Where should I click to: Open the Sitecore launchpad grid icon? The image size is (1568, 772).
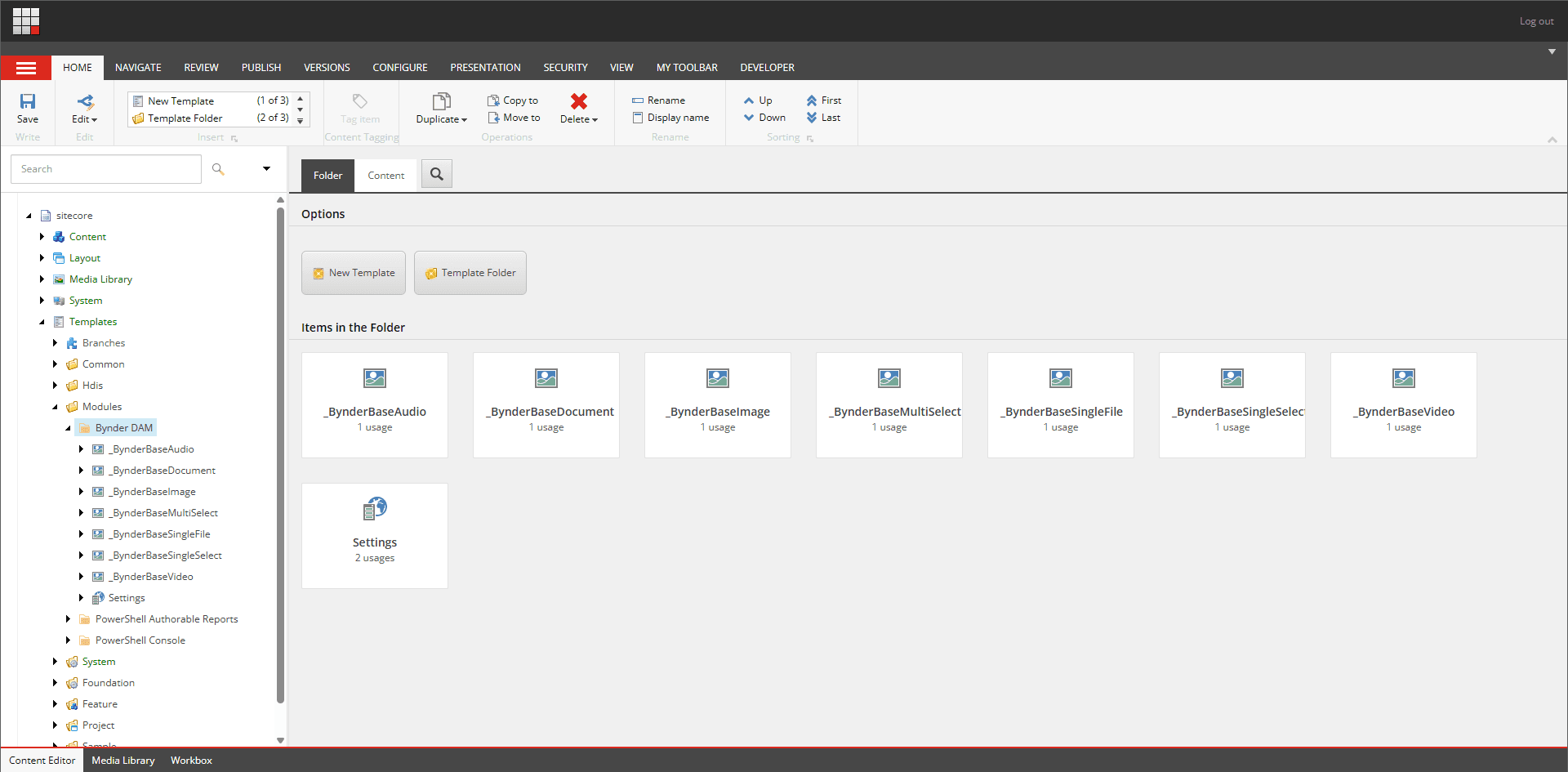26,21
